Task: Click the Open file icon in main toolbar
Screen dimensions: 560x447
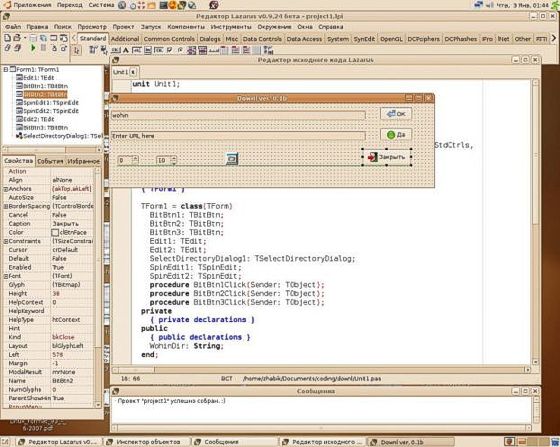Action: pyautogui.click(x=17, y=38)
